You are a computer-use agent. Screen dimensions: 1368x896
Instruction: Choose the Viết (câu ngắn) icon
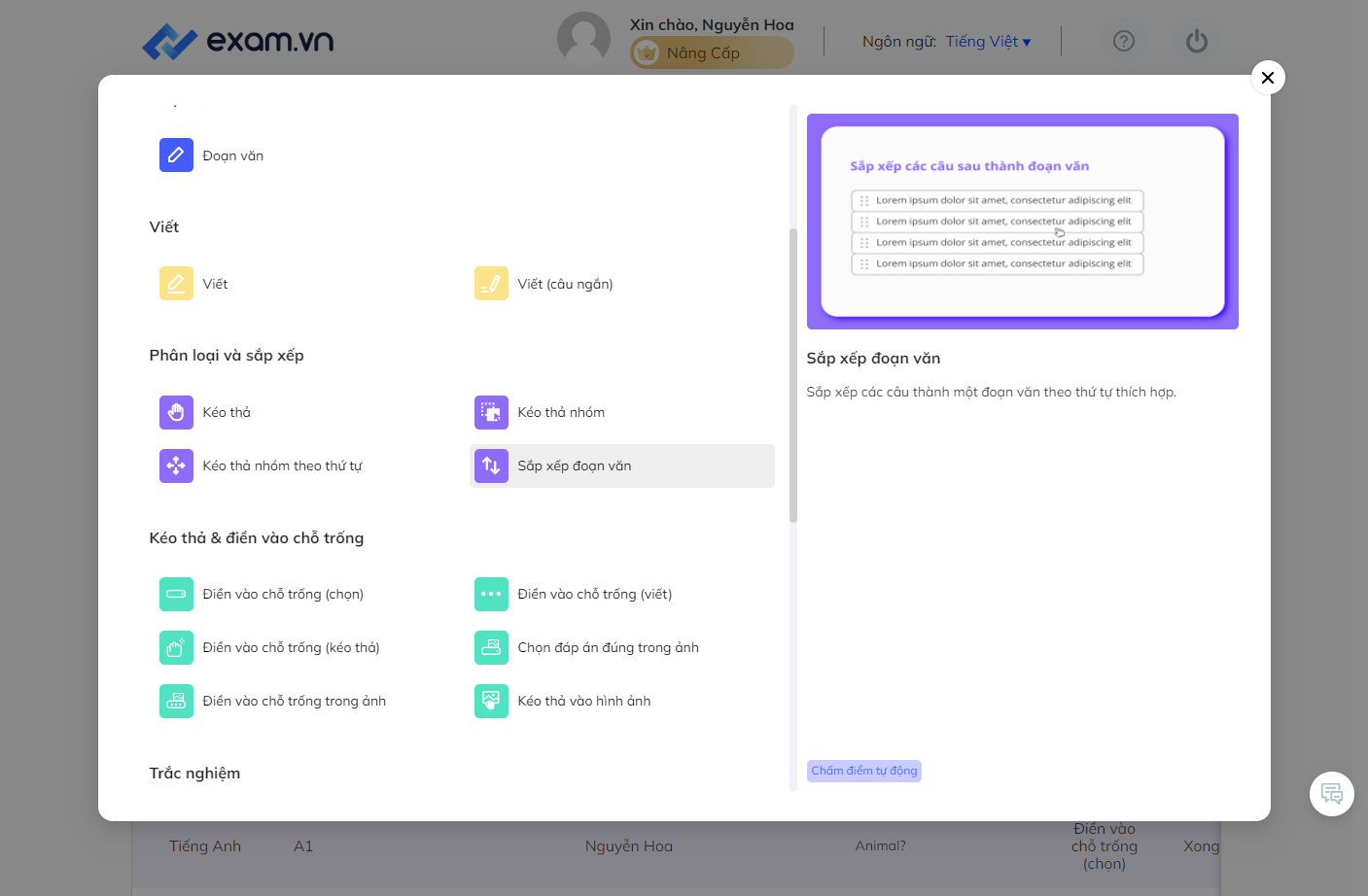(x=491, y=284)
